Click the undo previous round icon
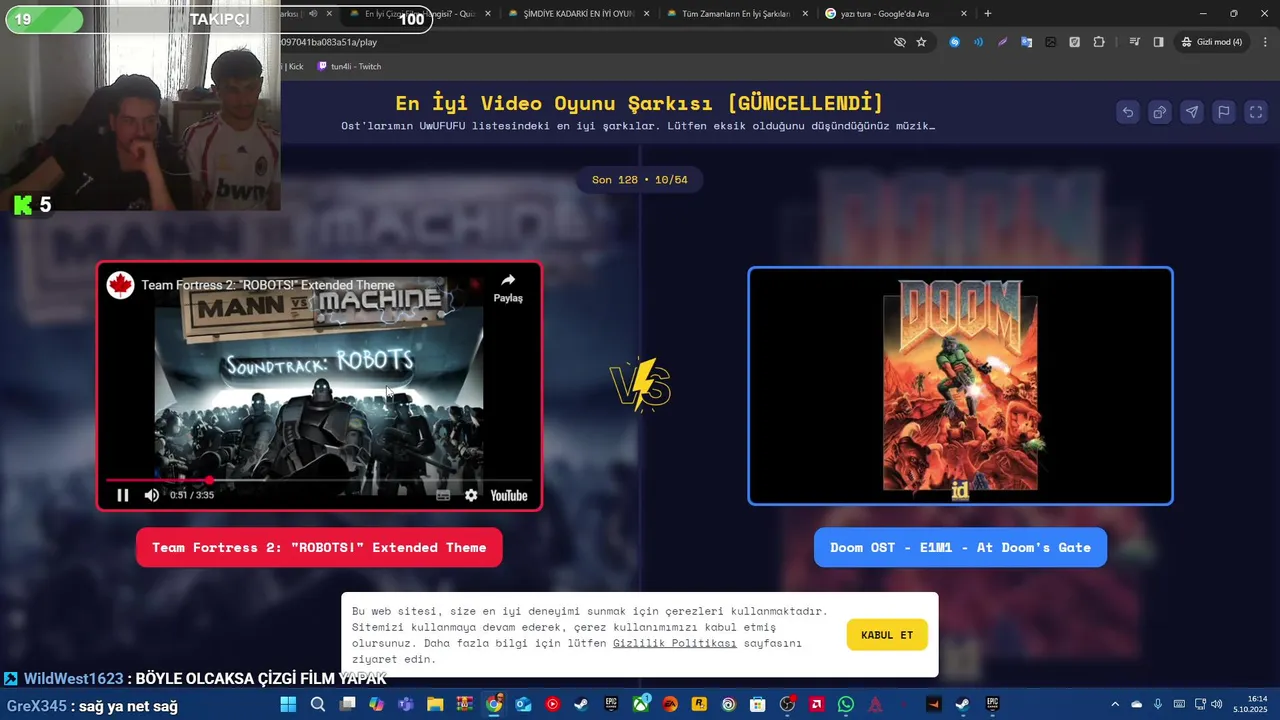 [1128, 112]
